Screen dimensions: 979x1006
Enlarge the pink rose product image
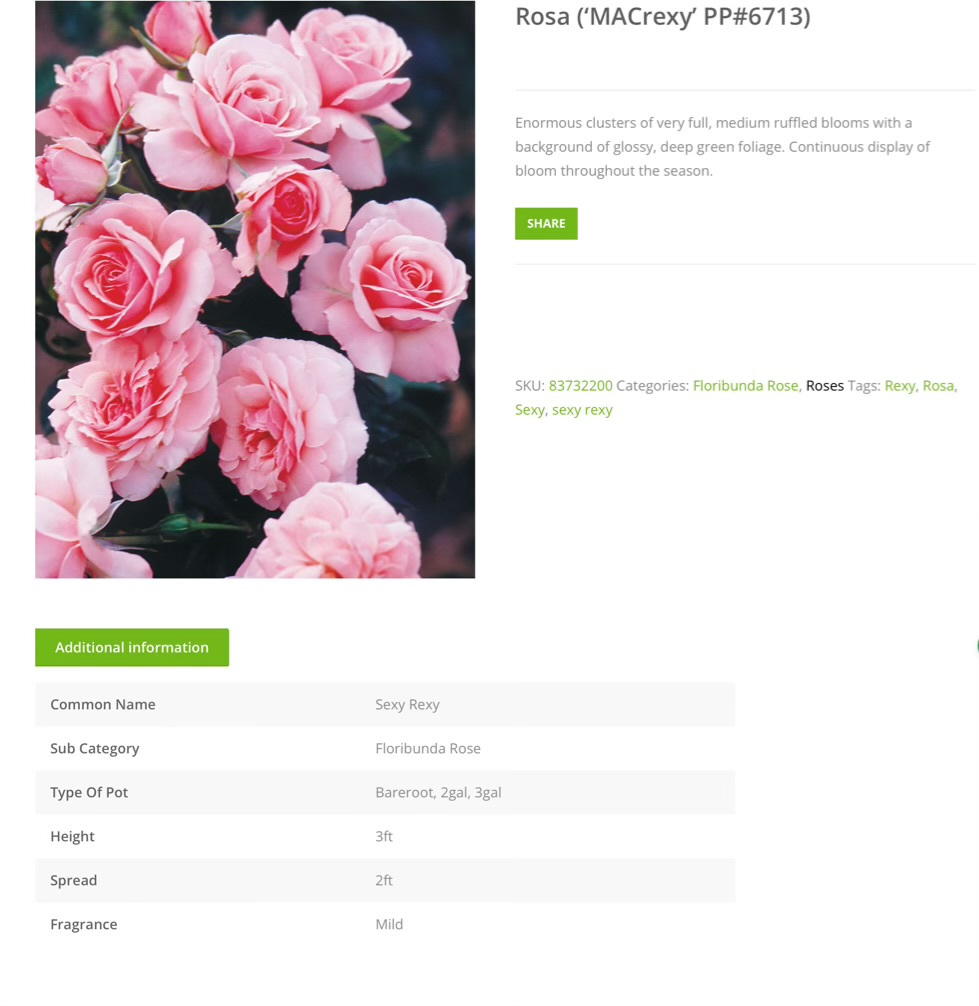click(x=255, y=289)
